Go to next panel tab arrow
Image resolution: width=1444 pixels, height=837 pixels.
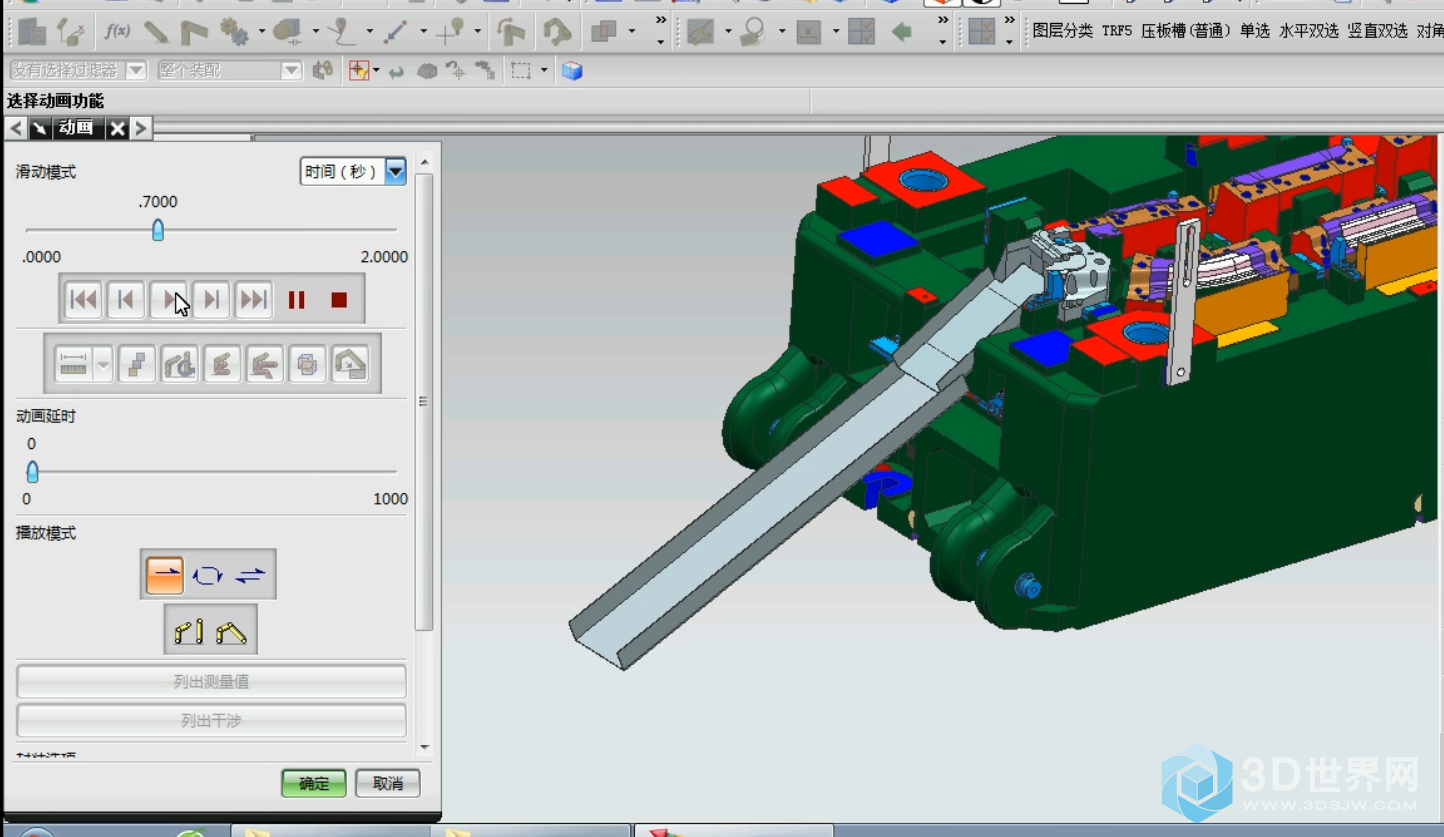pyautogui.click(x=141, y=128)
